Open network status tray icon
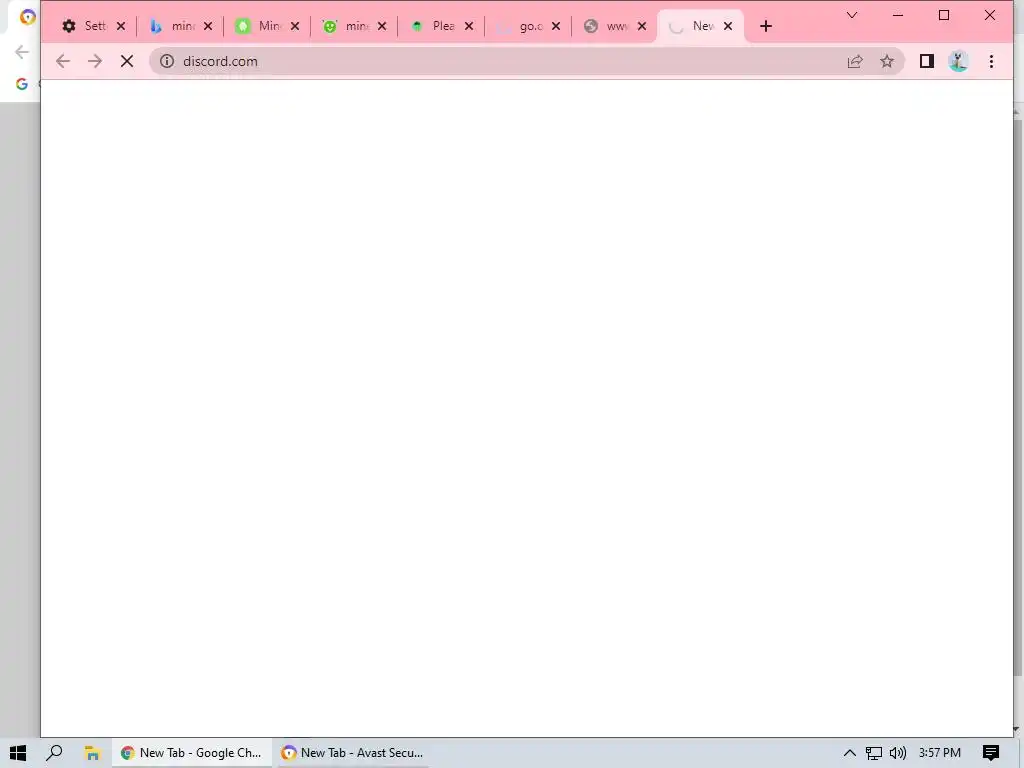Viewport: 1024px width, 768px height. [x=874, y=753]
